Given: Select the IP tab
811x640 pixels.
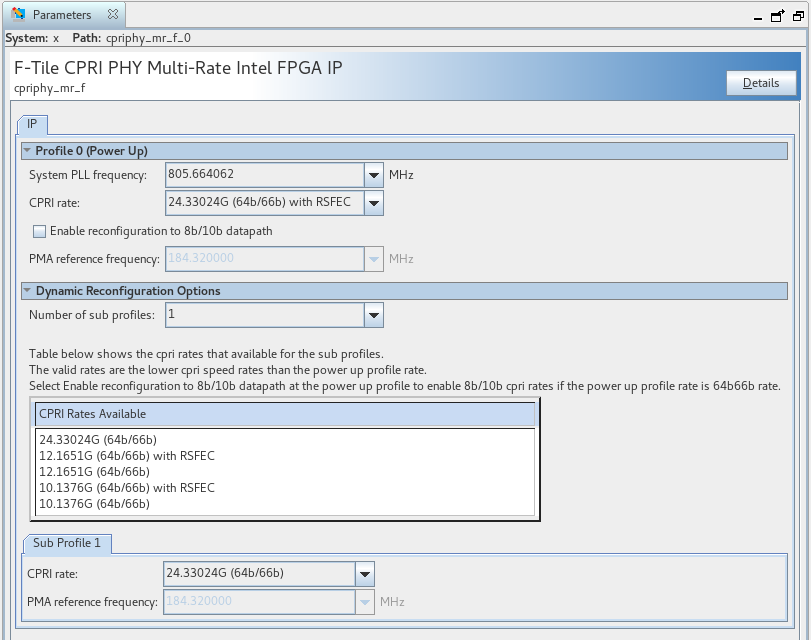Looking at the screenshot, I should point(32,124).
